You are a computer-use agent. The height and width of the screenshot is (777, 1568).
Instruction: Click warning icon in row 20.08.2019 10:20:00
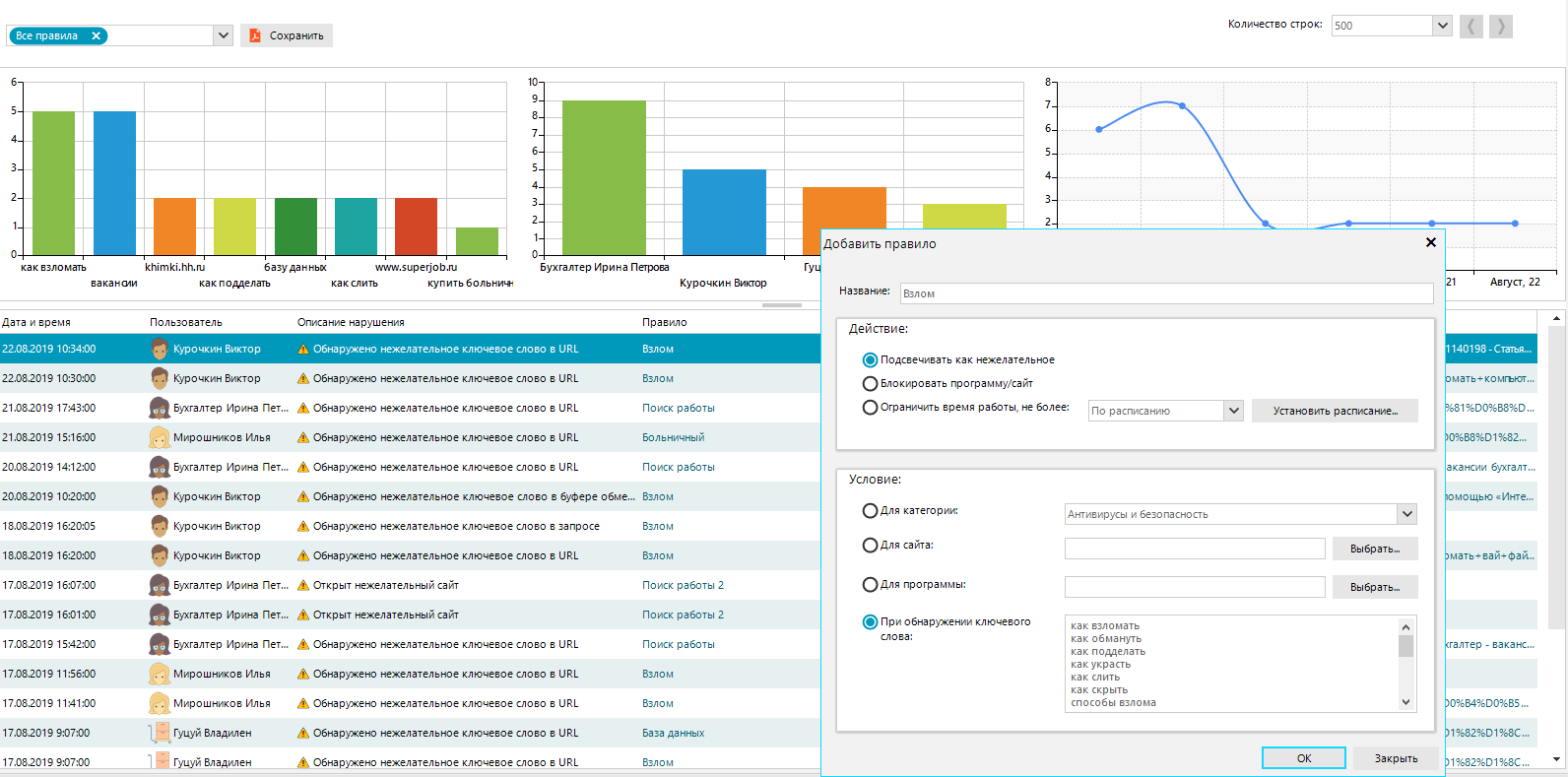[x=303, y=496]
